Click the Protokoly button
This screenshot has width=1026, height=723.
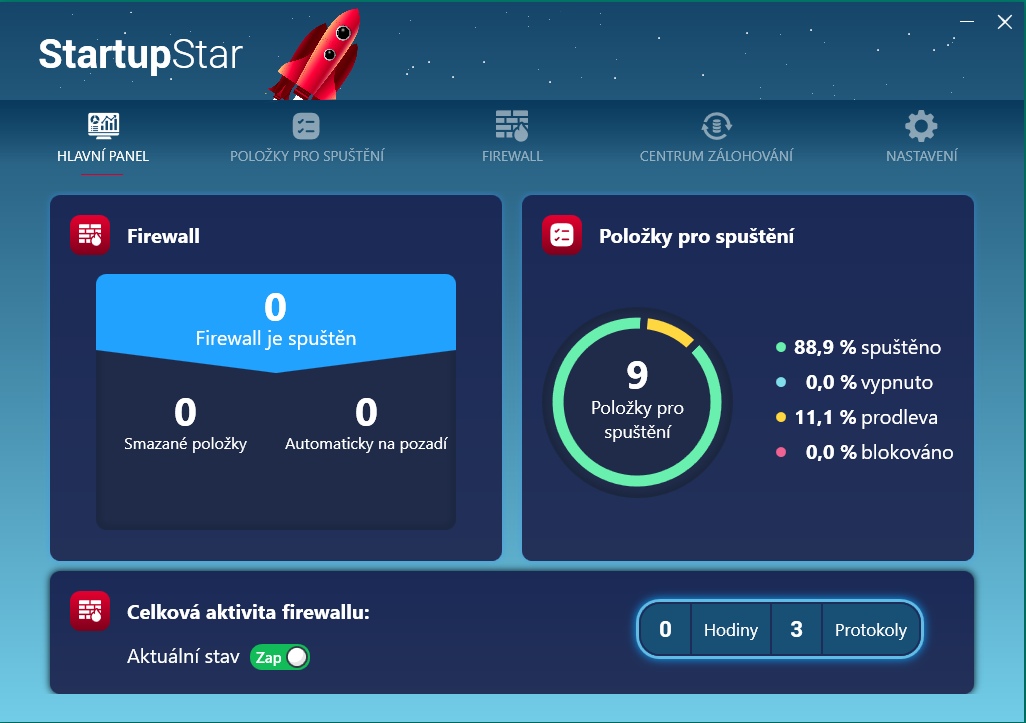point(870,630)
